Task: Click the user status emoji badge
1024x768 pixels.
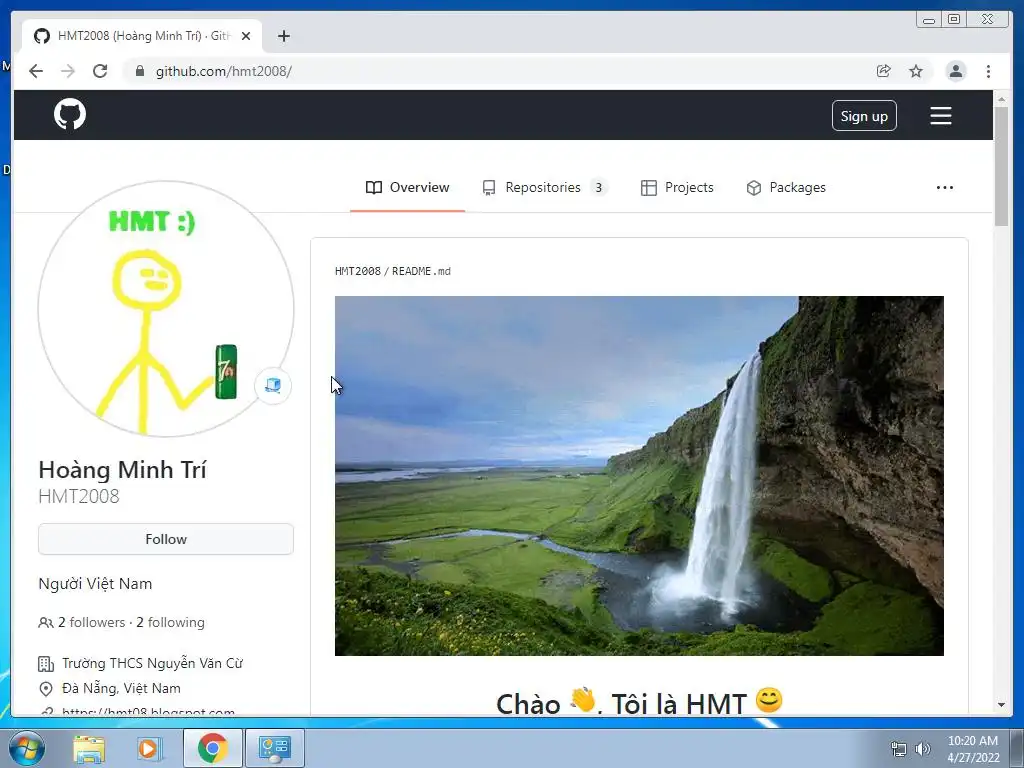Action: tap(273, 385)
